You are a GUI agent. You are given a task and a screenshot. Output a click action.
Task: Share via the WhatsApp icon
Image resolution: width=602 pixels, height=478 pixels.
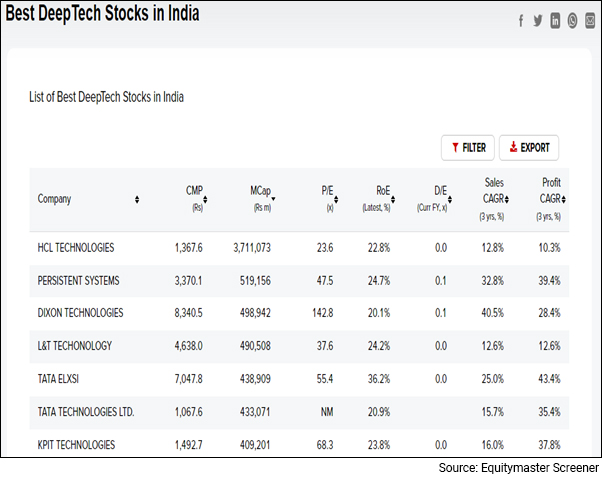tap(572, 20)
